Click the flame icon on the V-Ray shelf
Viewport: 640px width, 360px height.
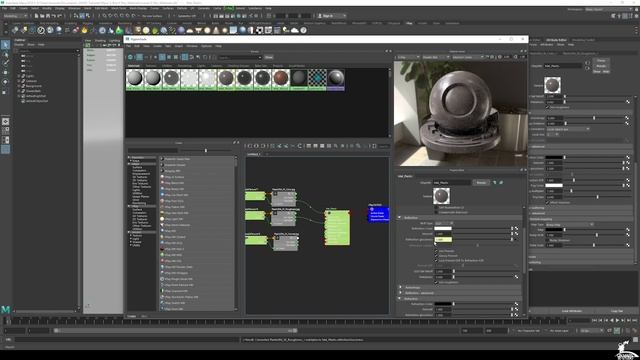(84, 30)
